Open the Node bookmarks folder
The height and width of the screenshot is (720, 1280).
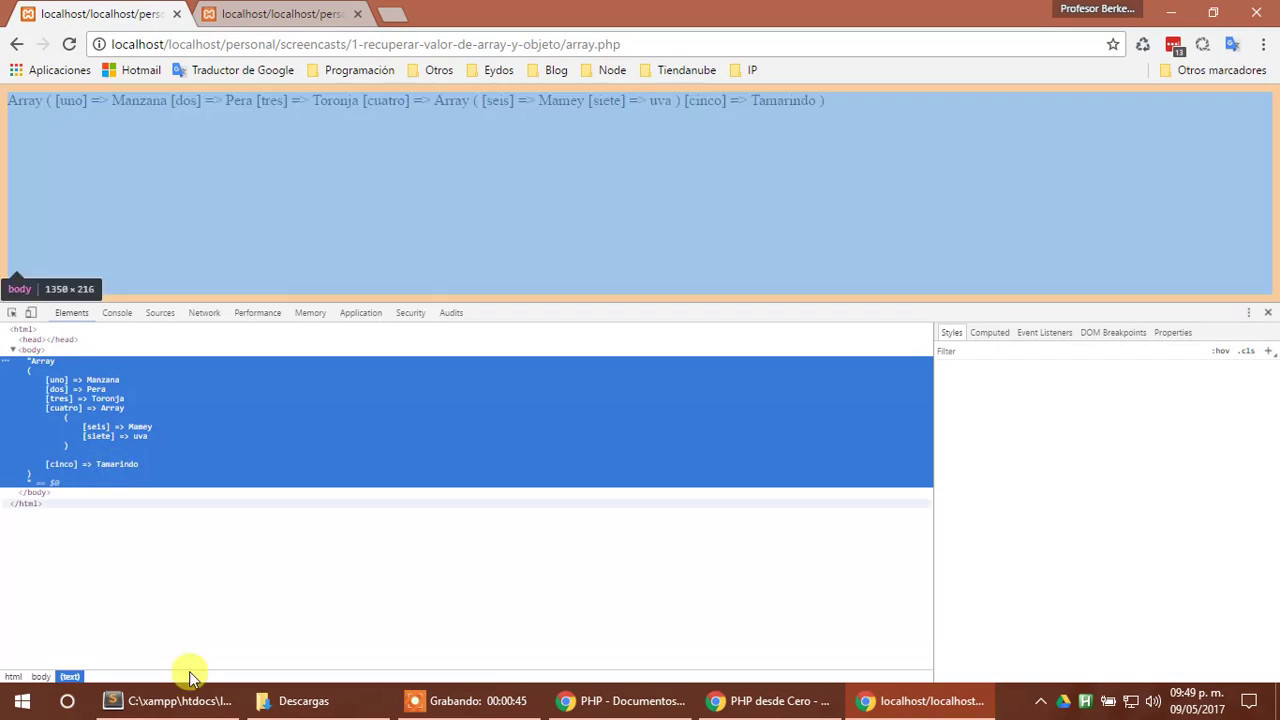tap(603, 70)
